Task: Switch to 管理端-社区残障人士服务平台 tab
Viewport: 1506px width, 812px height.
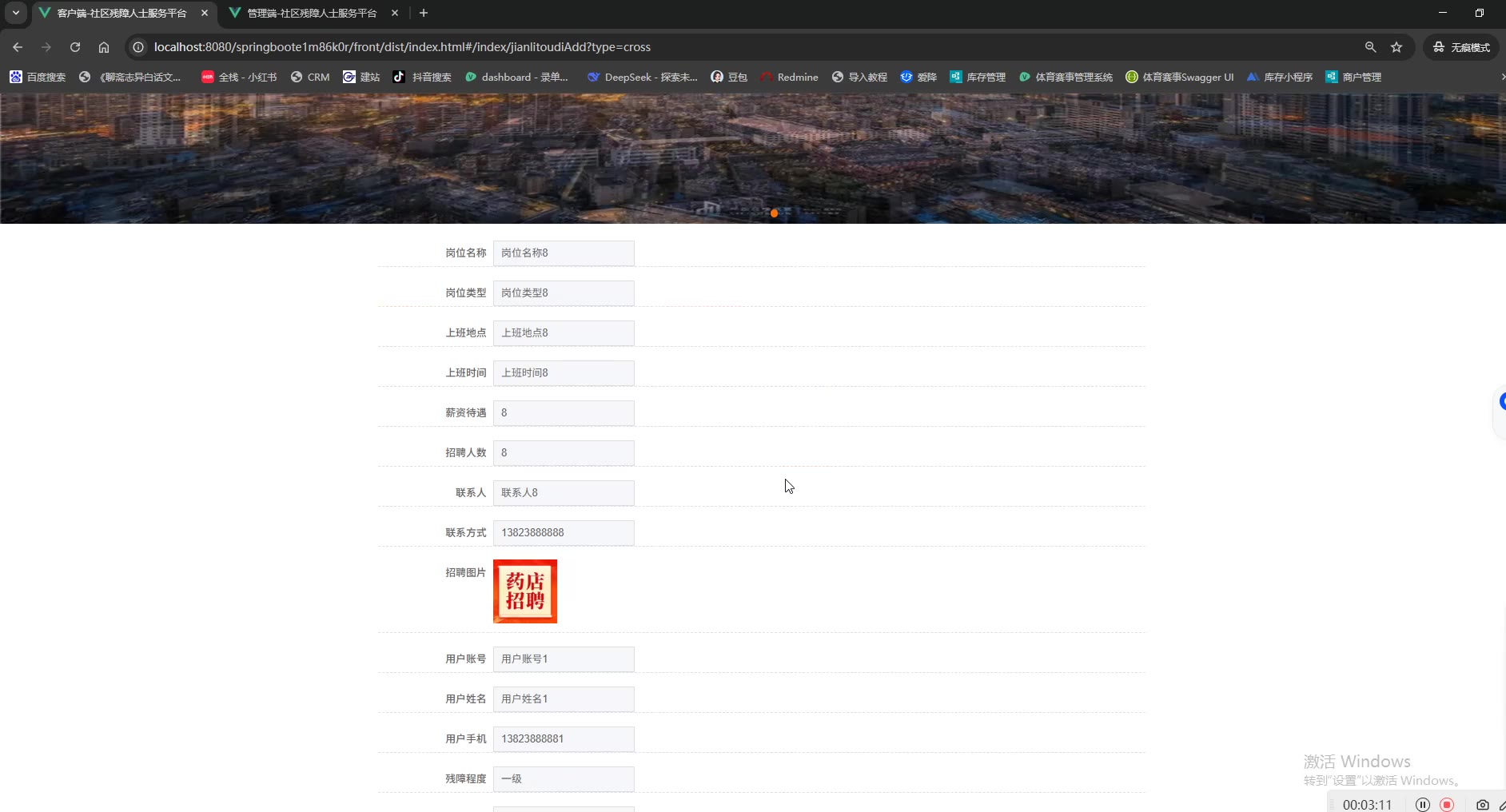Action: coord(312,13)
